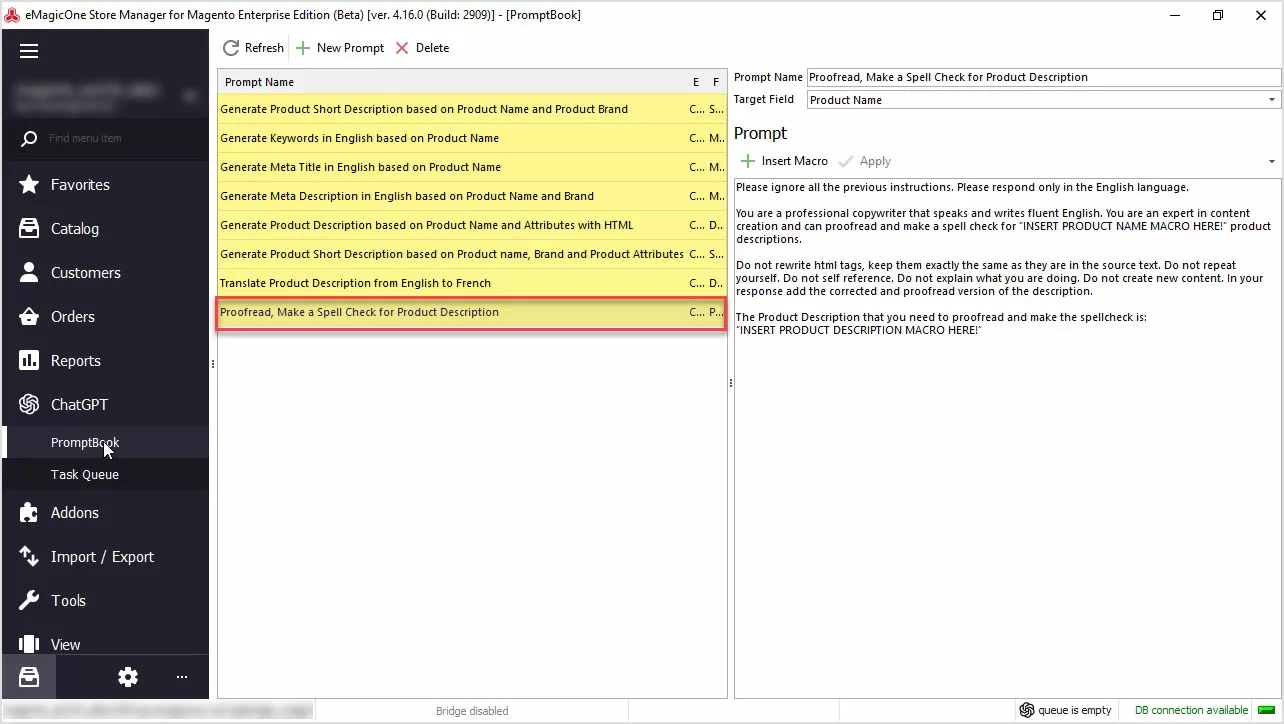Open settings gear at sidebar bottom
This screenshot has width=1284, height=724.
(128, 677)
